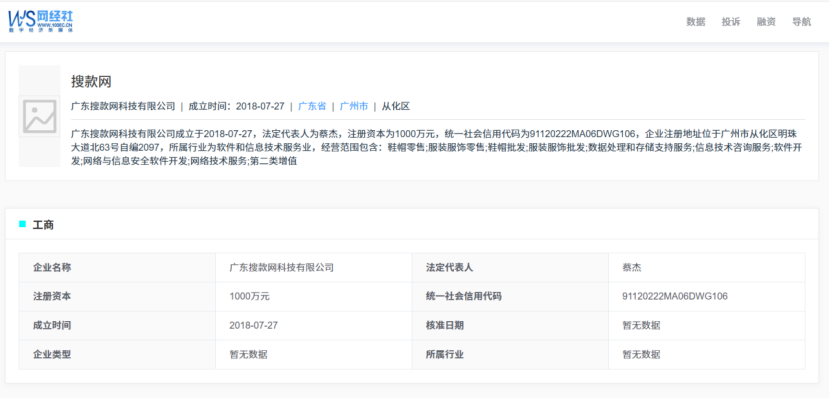Select 广东搜款网科技有限公司 table cell value
Screen dimensions: 830x399
coord(282,267)
